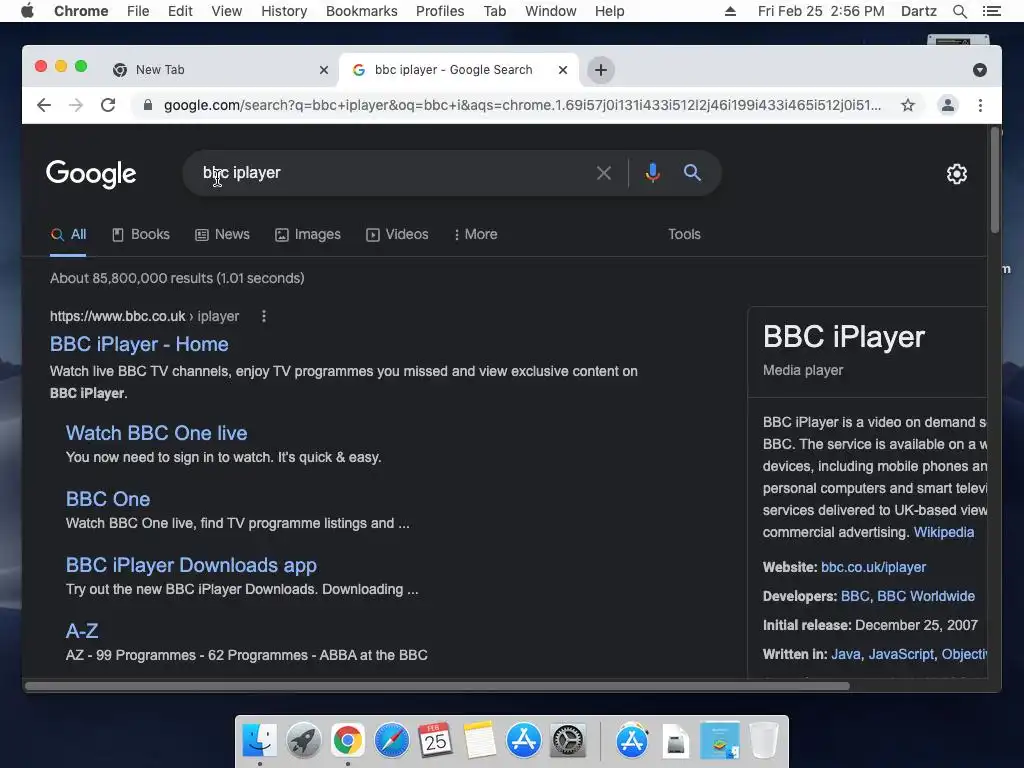Select the All results tab
This screenshot has height=768, width=1024.
(69, 234)
